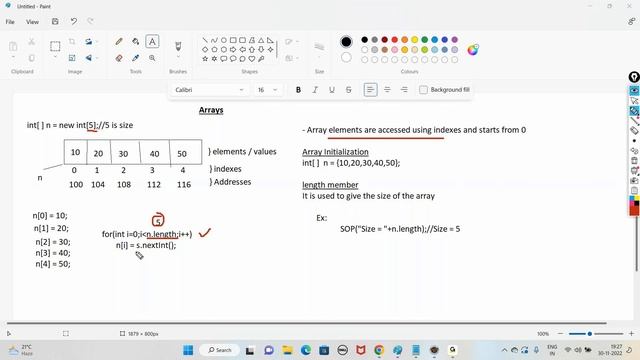Open File Explorer from the taskbar
The width and height of the screenshot is (640, 360).
(x=287, y=350)
